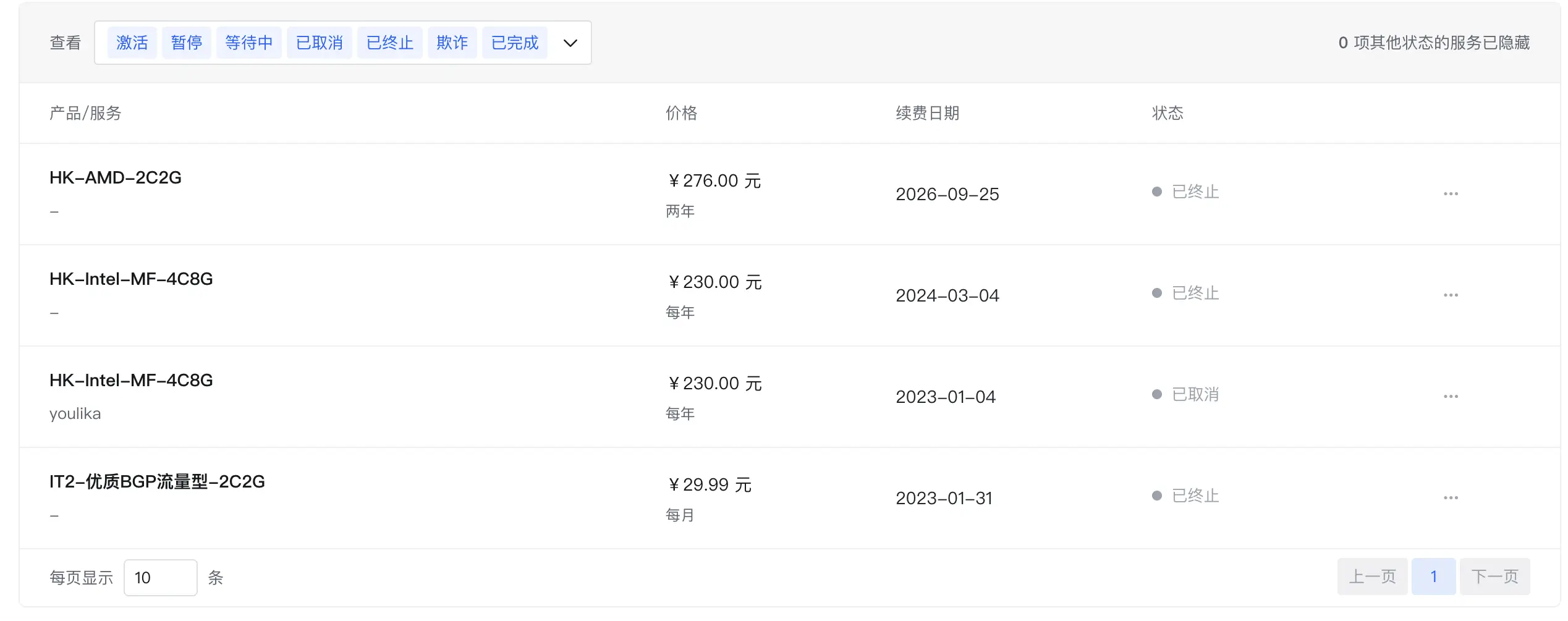Sort by 产品/服务 column header
Image resolution: width=1568 pixels, height=621 pixels.
[85, 113]
